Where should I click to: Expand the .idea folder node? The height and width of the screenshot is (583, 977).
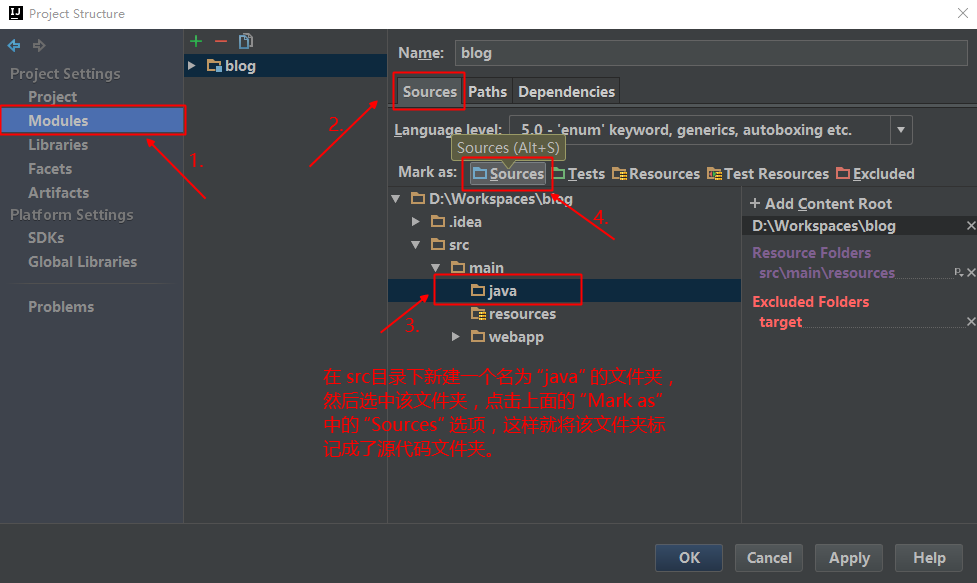[417, 222]
